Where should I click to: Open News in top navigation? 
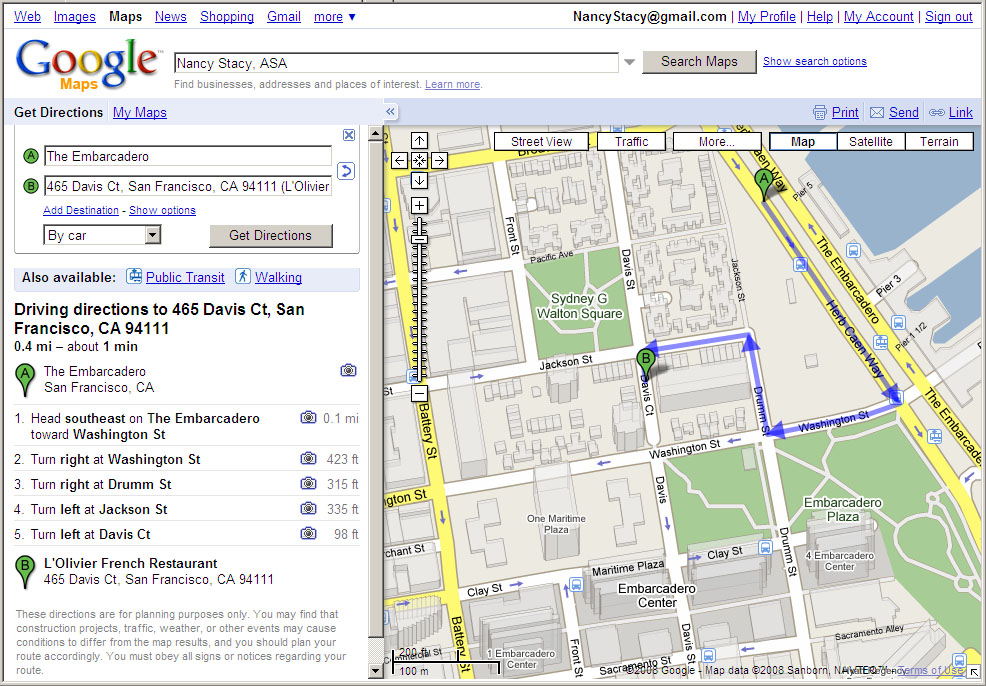pyautogui.click(x=171, y=17)
